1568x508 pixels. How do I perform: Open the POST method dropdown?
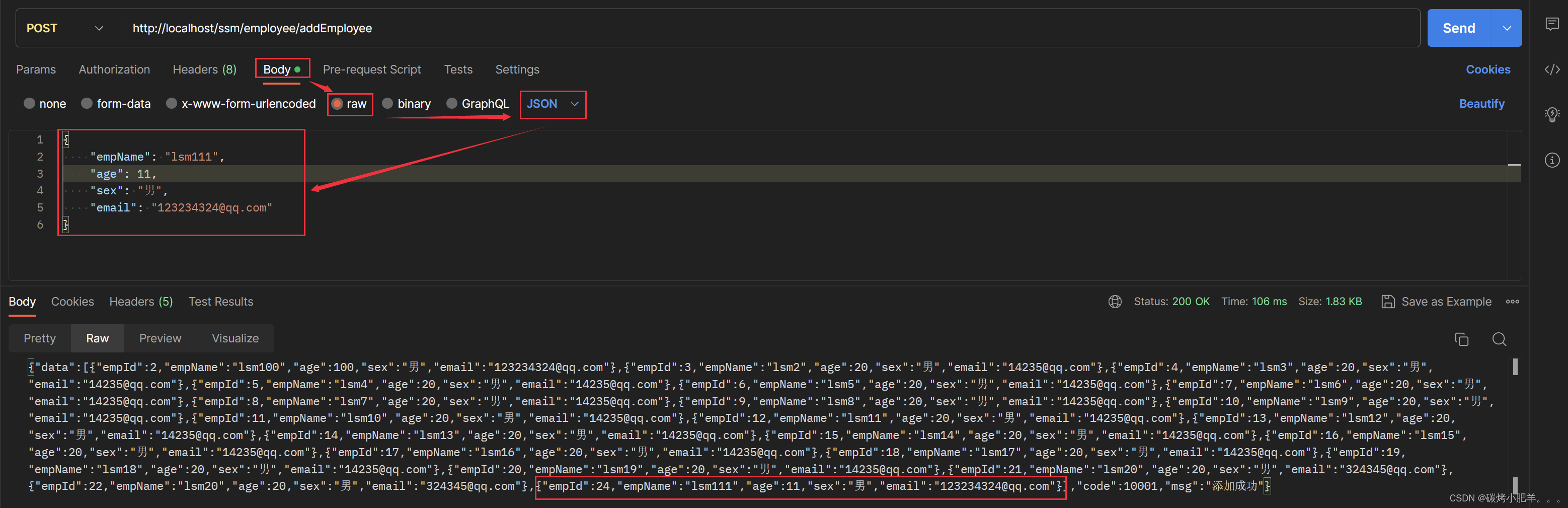64,28
